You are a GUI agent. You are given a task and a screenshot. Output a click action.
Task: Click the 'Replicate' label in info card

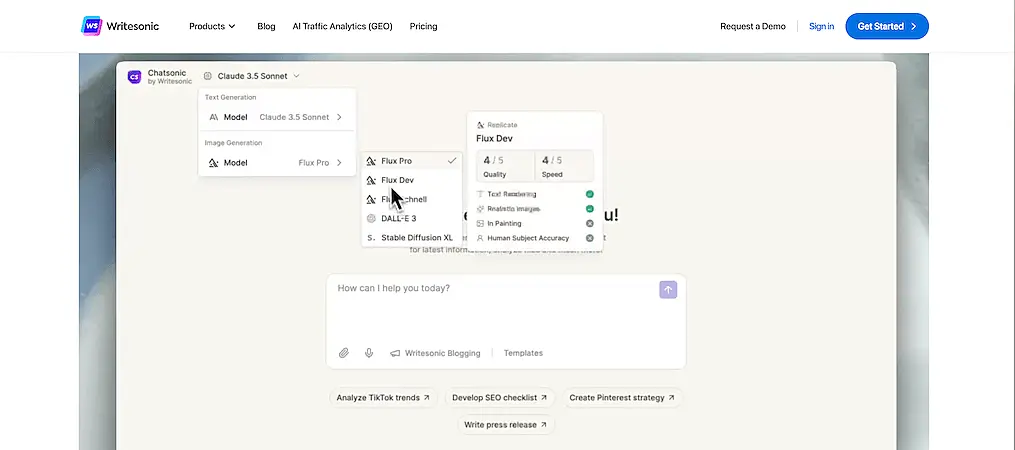(x=502, y=125)
